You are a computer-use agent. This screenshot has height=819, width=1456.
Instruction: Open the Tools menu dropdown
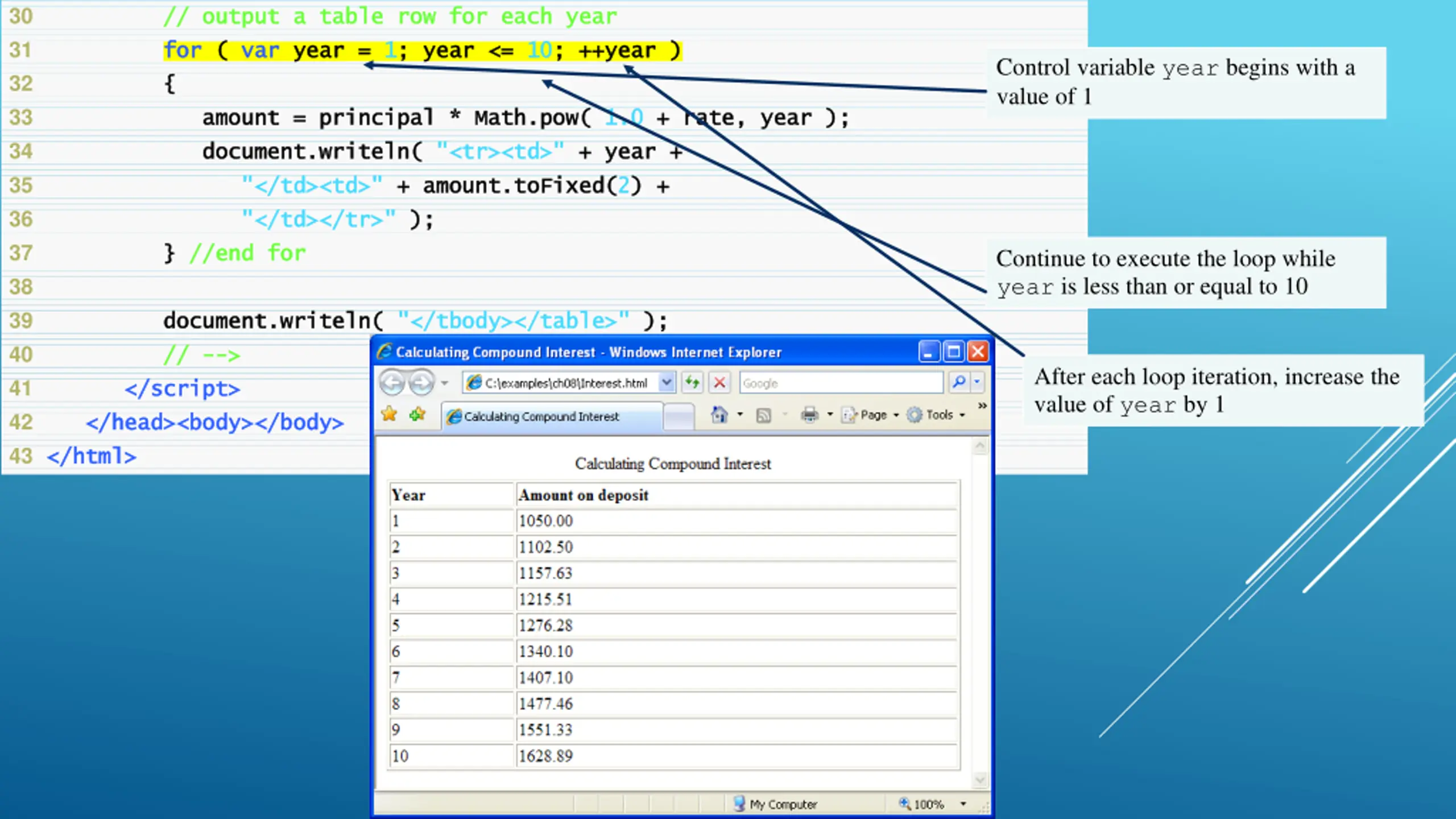click(936, 415)
